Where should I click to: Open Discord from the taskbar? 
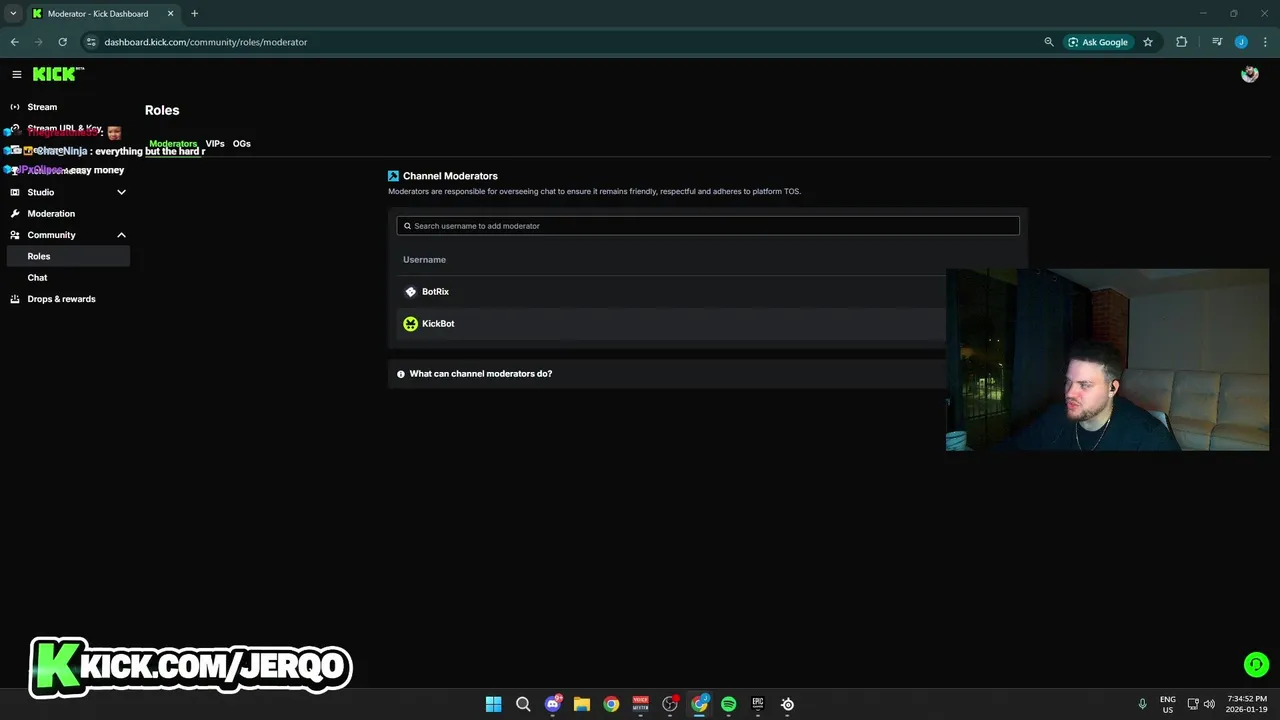(552, 704)
